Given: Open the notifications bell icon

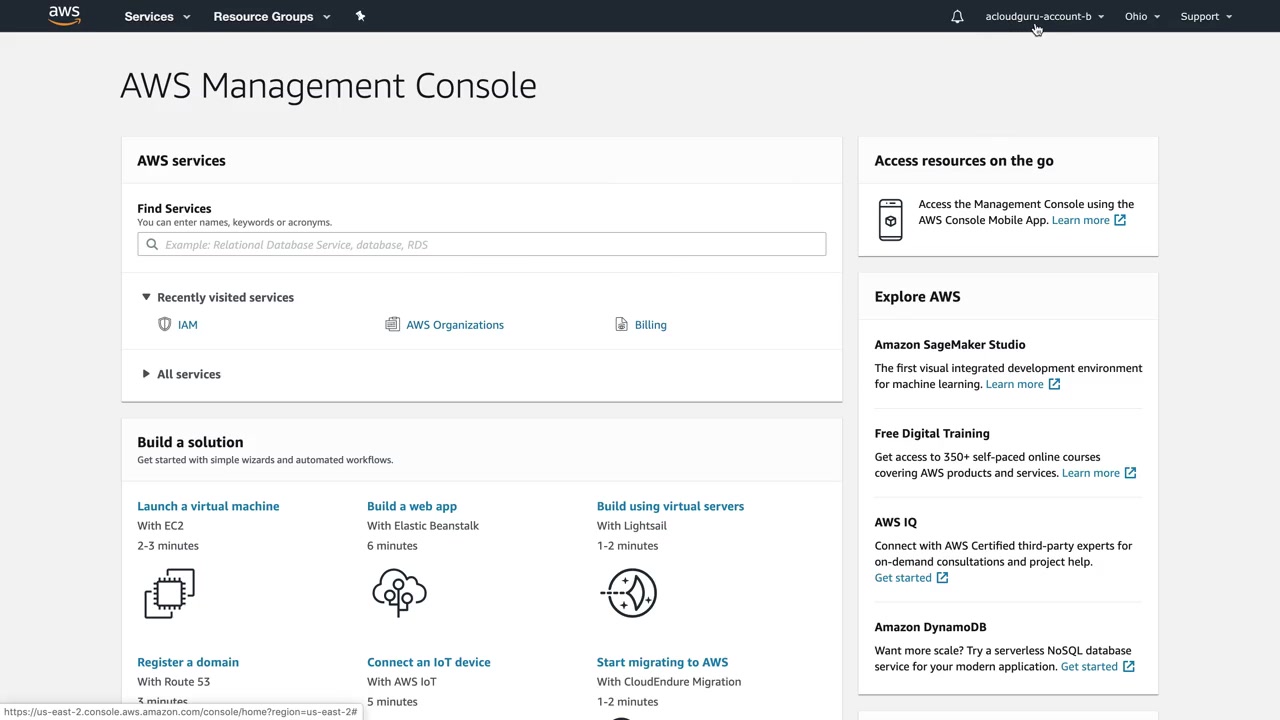Looking at the screenshot, I should coord(957,16).
